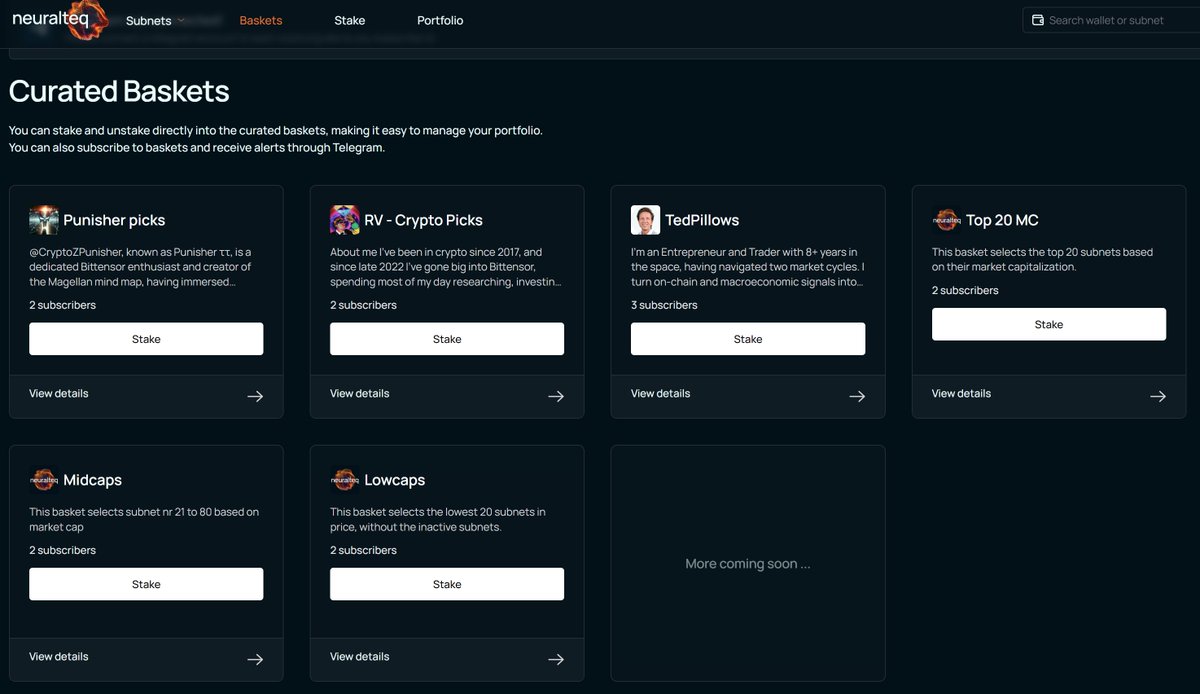The height and width of the screenshot is (694, 1200).
Task: Click the Midcaps title text
Action: click(92, 480)
